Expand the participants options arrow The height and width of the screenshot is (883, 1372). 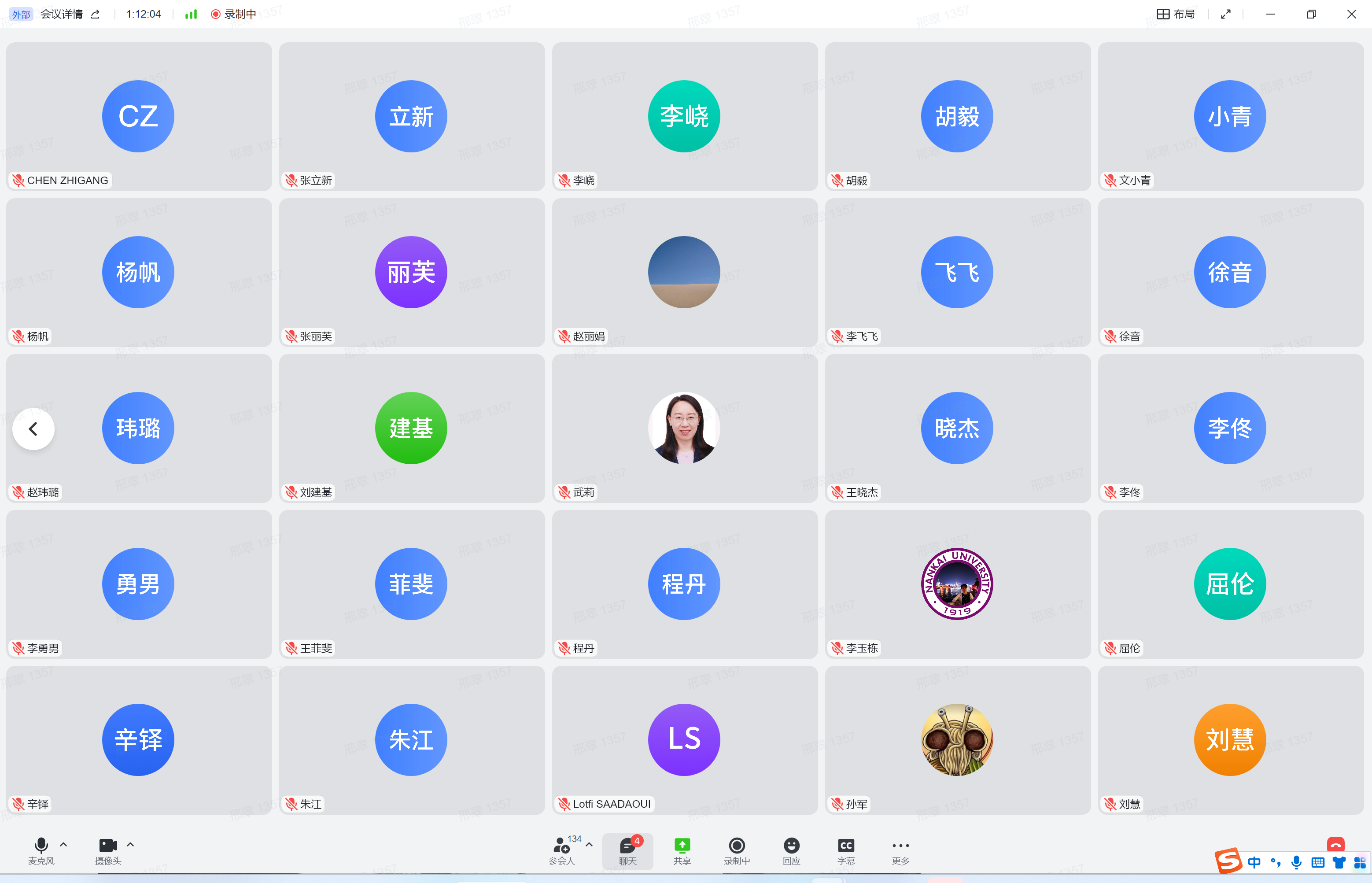pyautogui.click(x=589, y=845)
